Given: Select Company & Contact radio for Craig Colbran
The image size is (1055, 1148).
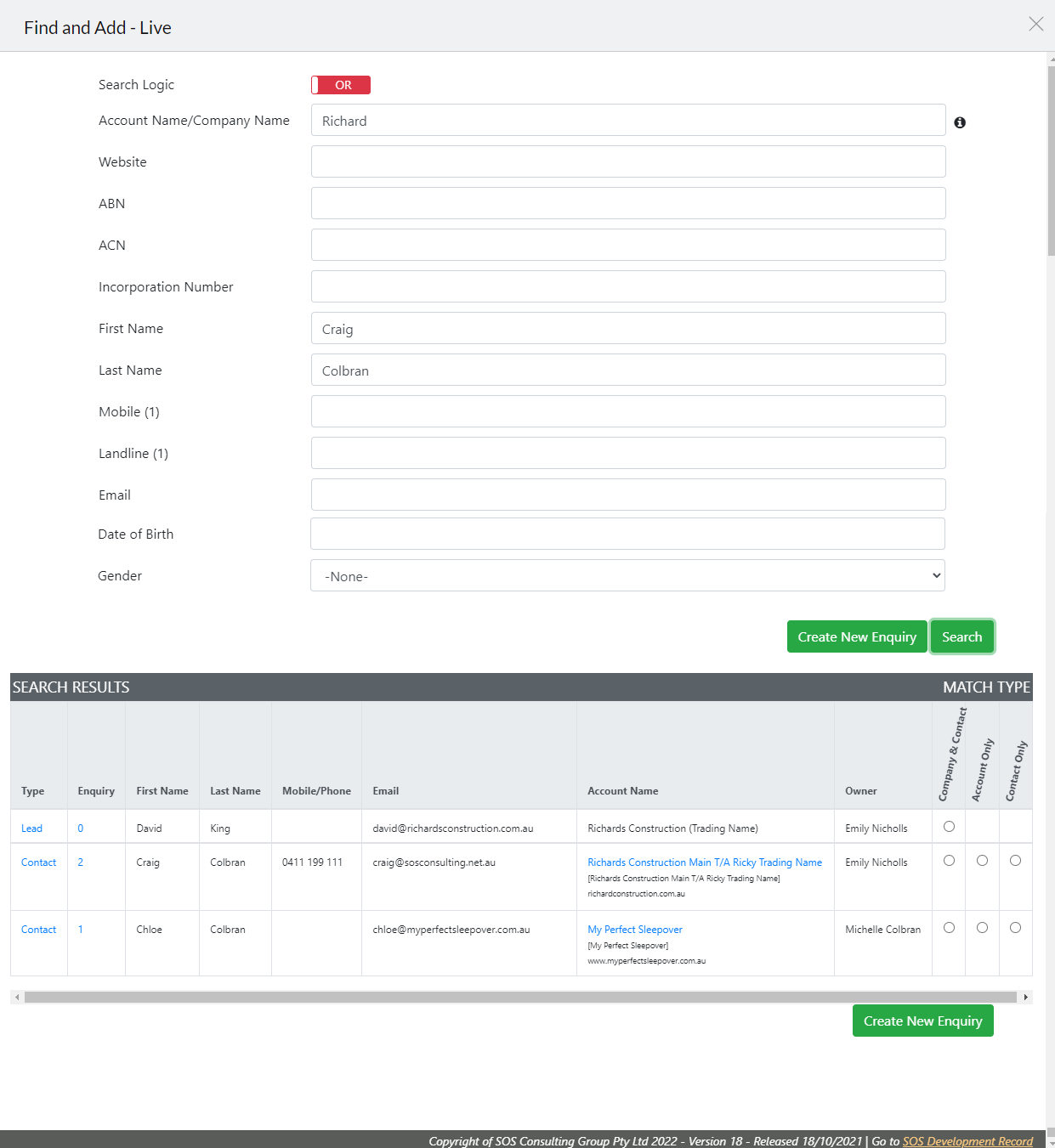Looking at the screenshot, I should click(949, 861).
